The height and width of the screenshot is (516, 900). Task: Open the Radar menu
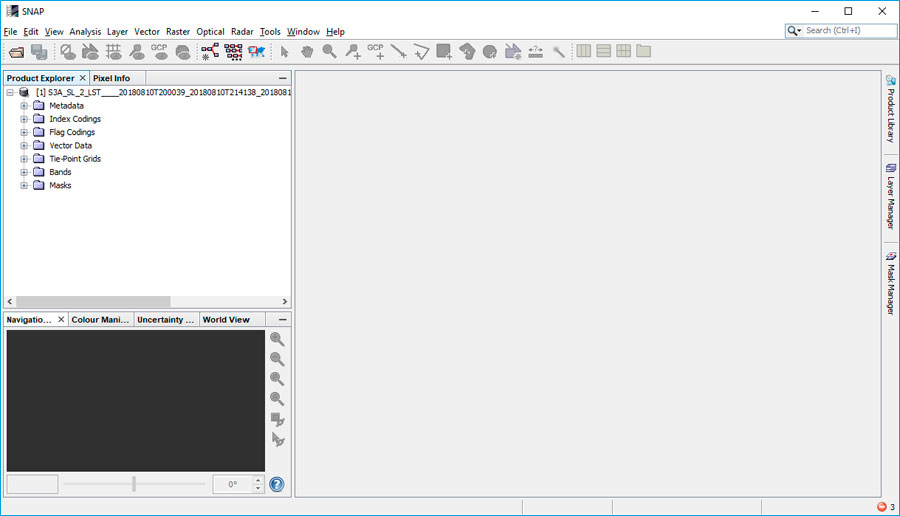[242, 32]
